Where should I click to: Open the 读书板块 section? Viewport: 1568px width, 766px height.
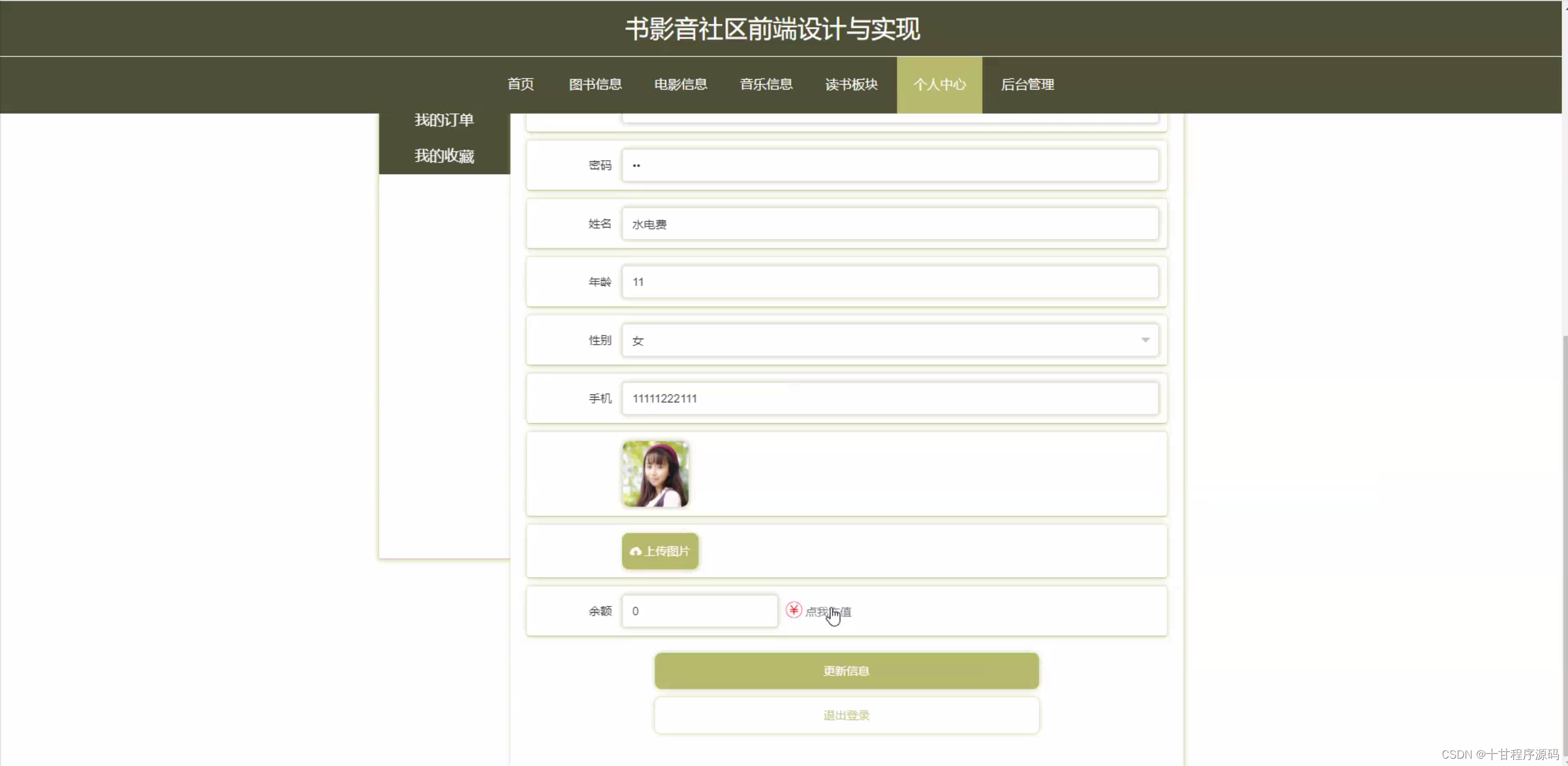[851, 85]
